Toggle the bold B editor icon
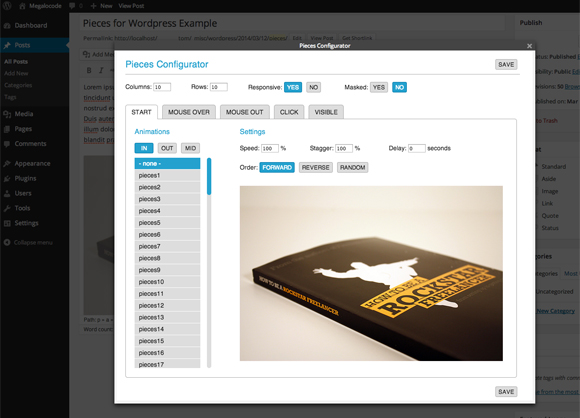This screenshot has width=580, height=418. click(89, 70)
